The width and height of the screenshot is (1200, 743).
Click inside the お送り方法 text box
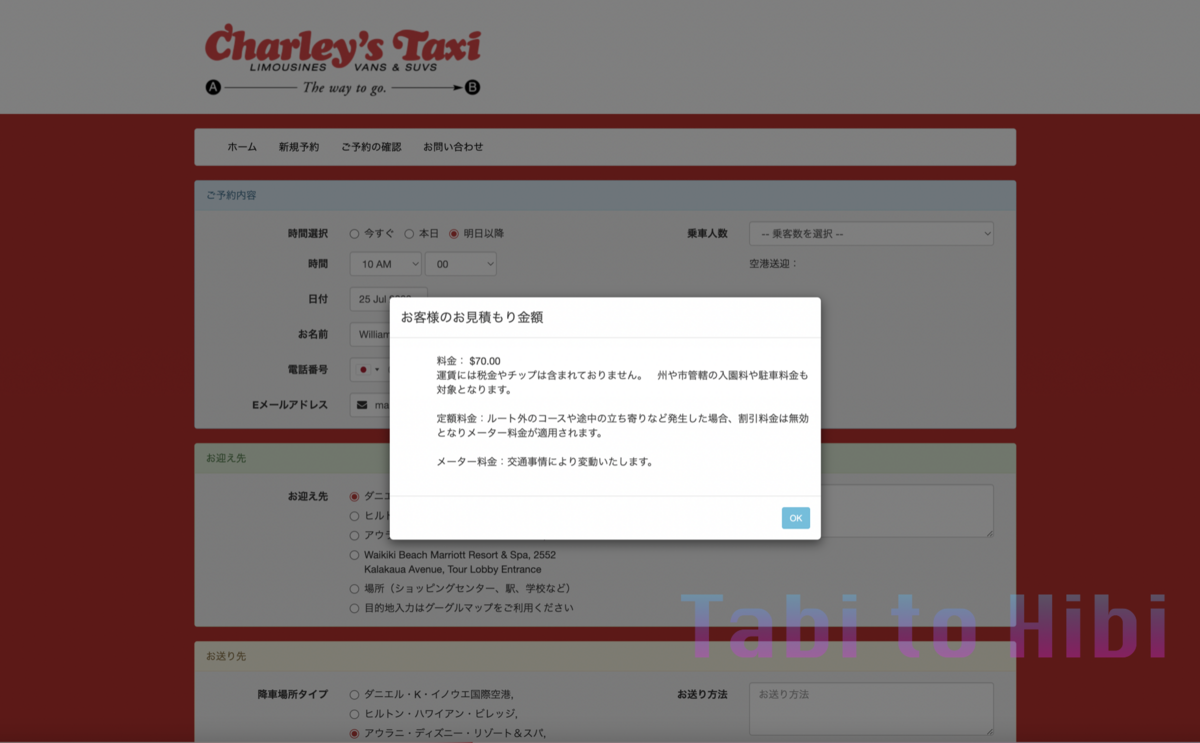[870, 708]
